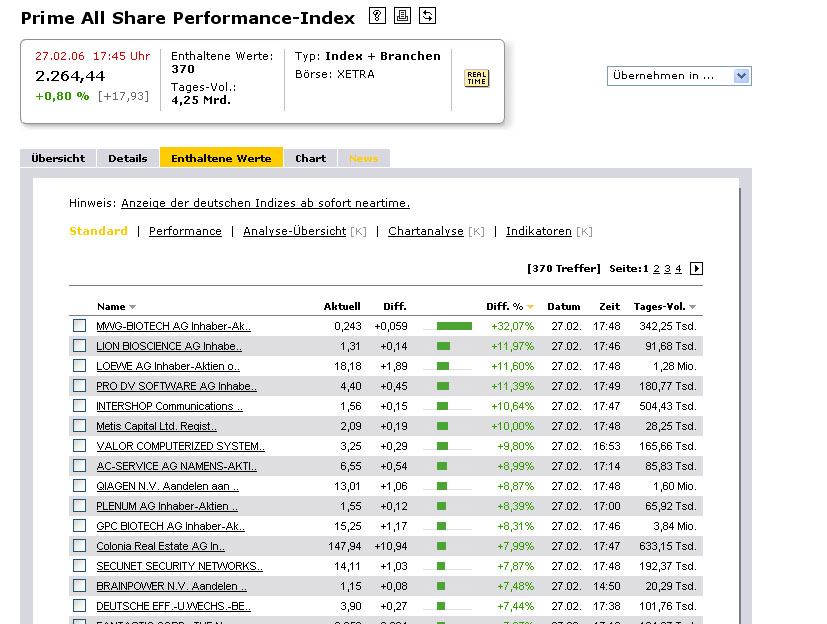Screen dimensions: 827x624
Task: Open SECUNET SECURITY NETWORKS.. link
Action: coord(179,567)
